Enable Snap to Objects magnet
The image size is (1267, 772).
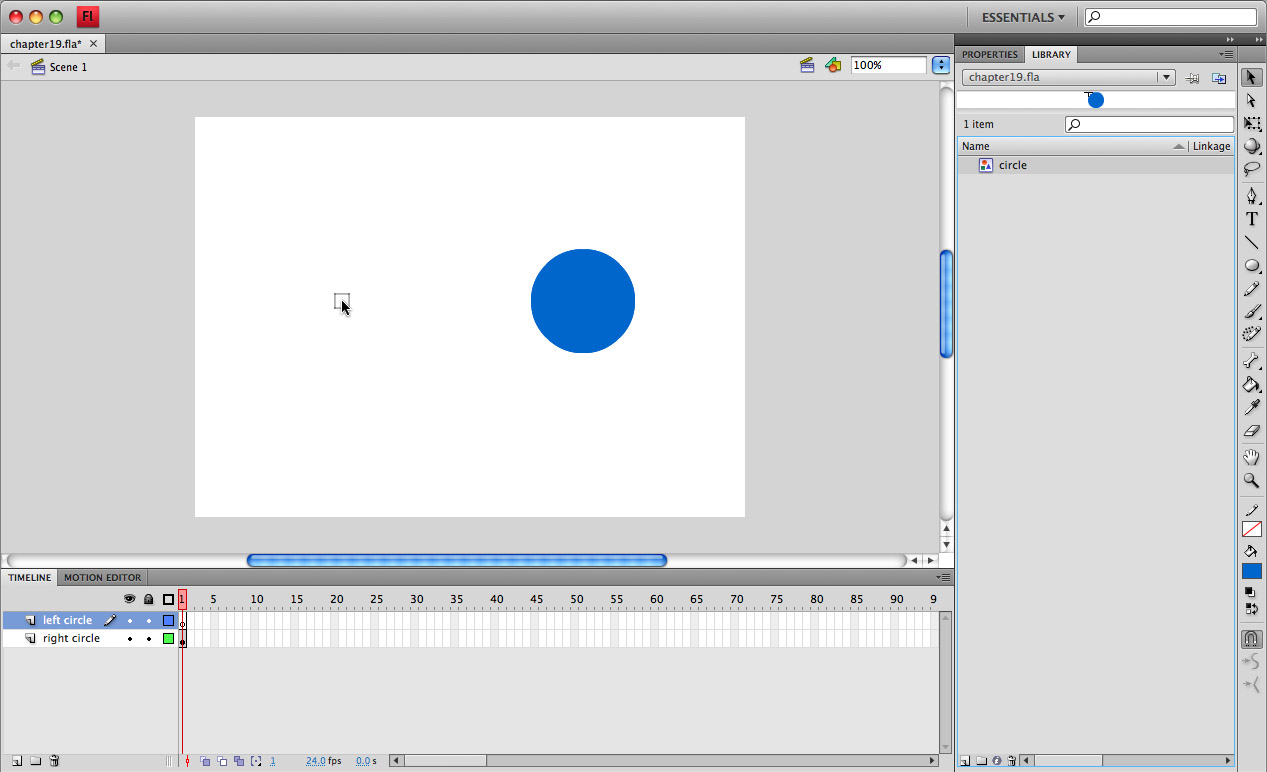tap(1251, 638)
